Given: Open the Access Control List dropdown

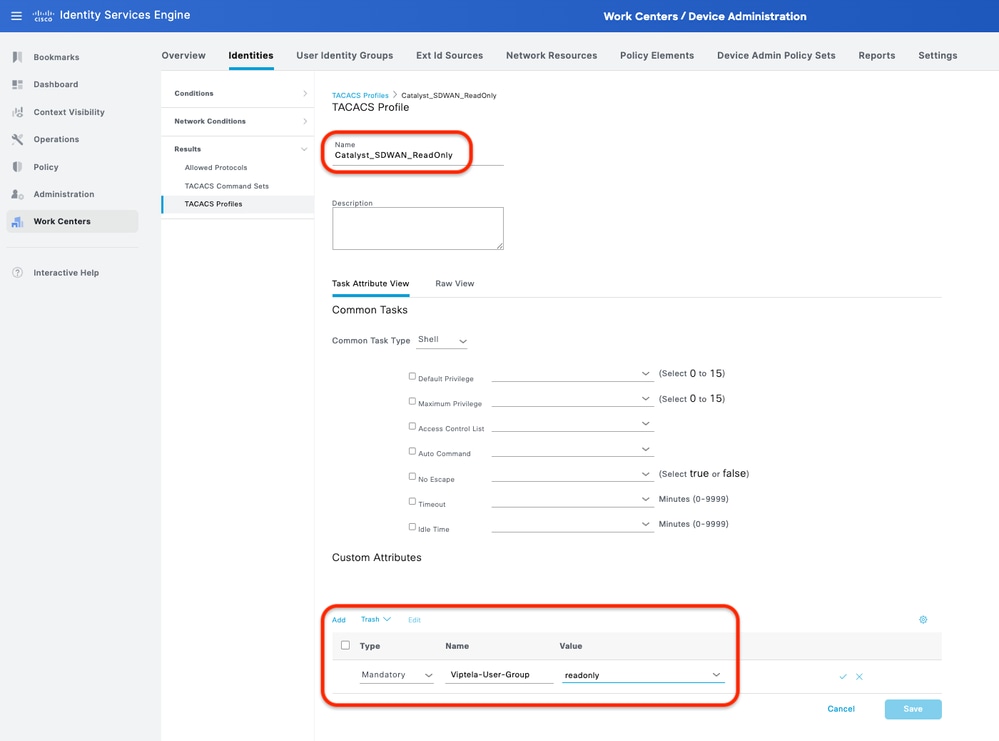Looking at the screenshot, I should point(572,423).
